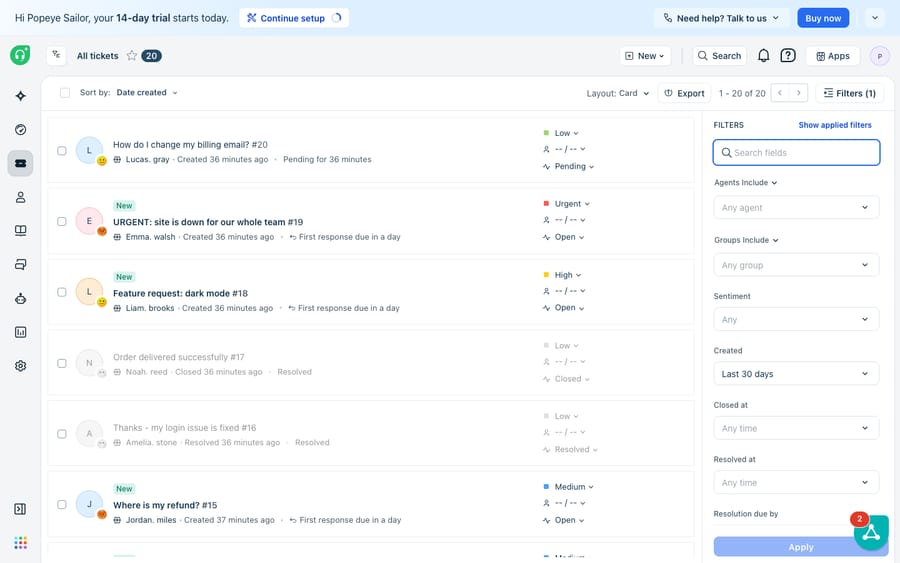900x563 pixels.
Task: Select checkbox for billing email ticket #20
Action: click(x=61, y=150)
